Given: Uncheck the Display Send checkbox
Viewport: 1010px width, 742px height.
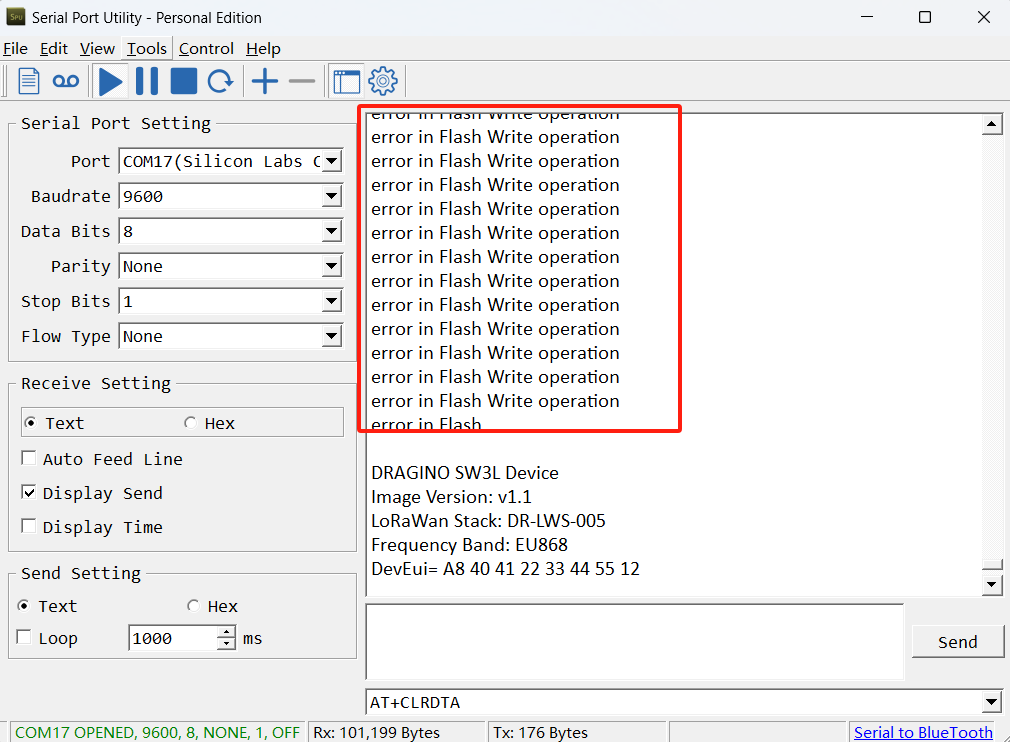Looking at the screenshot, I should pos(28,492).
